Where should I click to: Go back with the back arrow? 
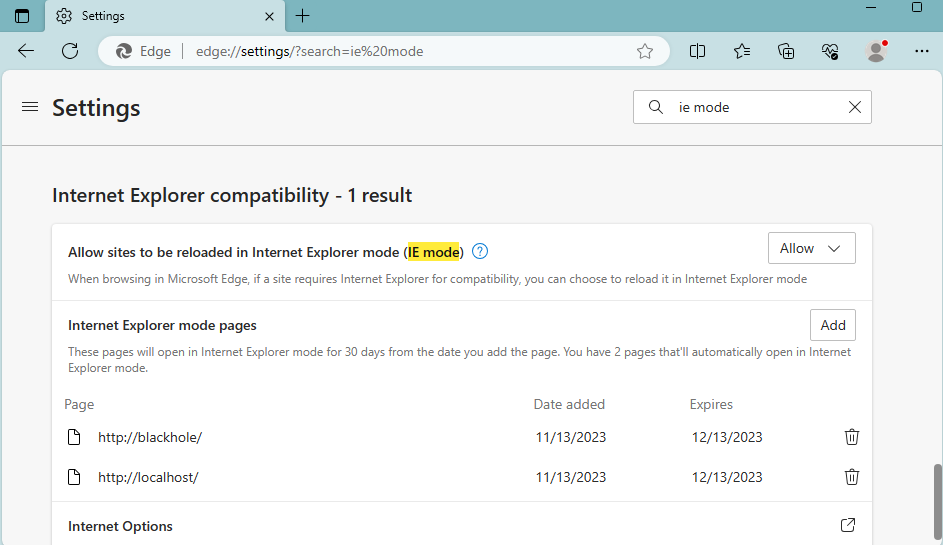point(26,51)
